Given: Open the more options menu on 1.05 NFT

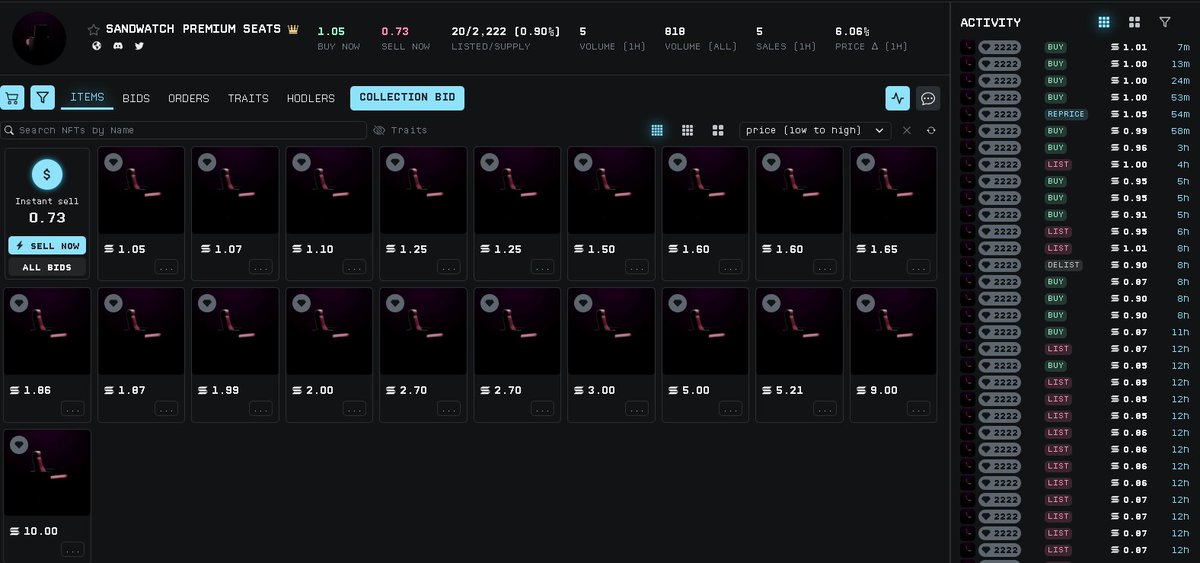Looking at the screenshot, I should [167, 267].
